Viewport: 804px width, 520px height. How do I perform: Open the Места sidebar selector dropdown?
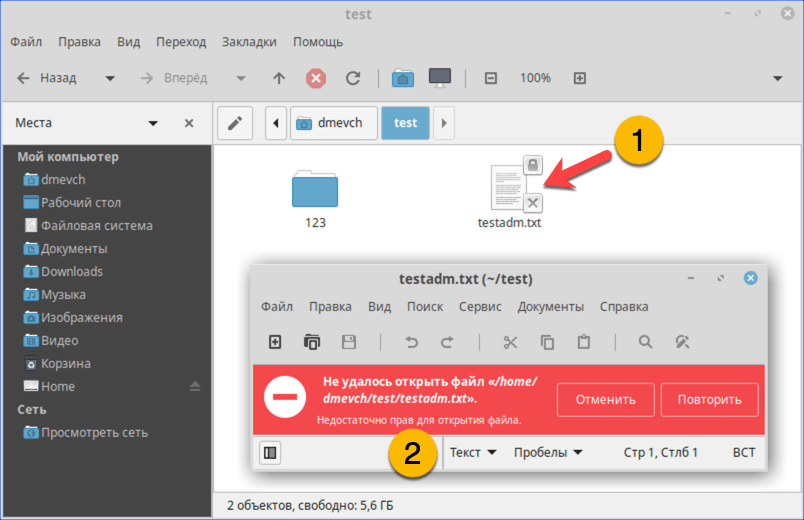(x=153, y=123)
